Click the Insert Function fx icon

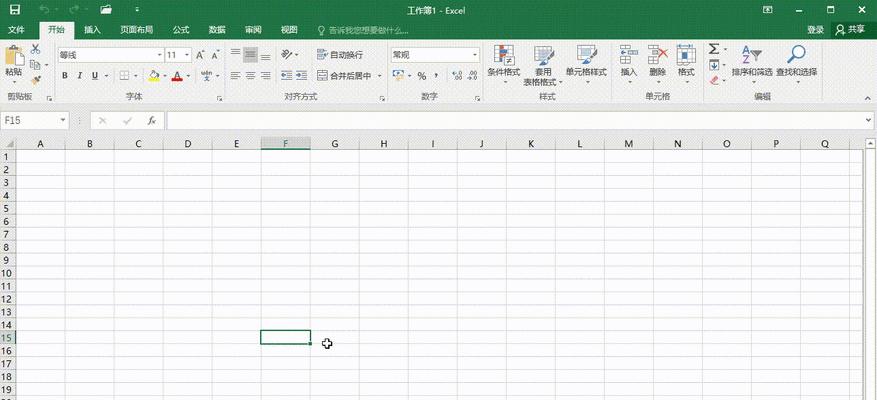[x=152, y=120]
